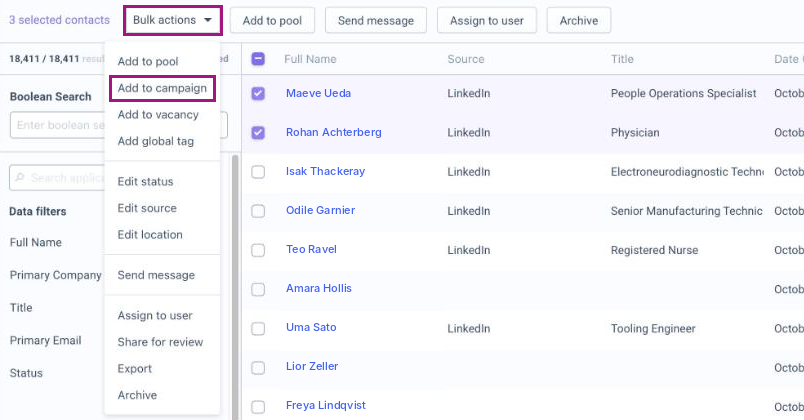Open Freya Lindqvist's contact profile
This screenshot has width=804, height=420.
tap(326, 405)
